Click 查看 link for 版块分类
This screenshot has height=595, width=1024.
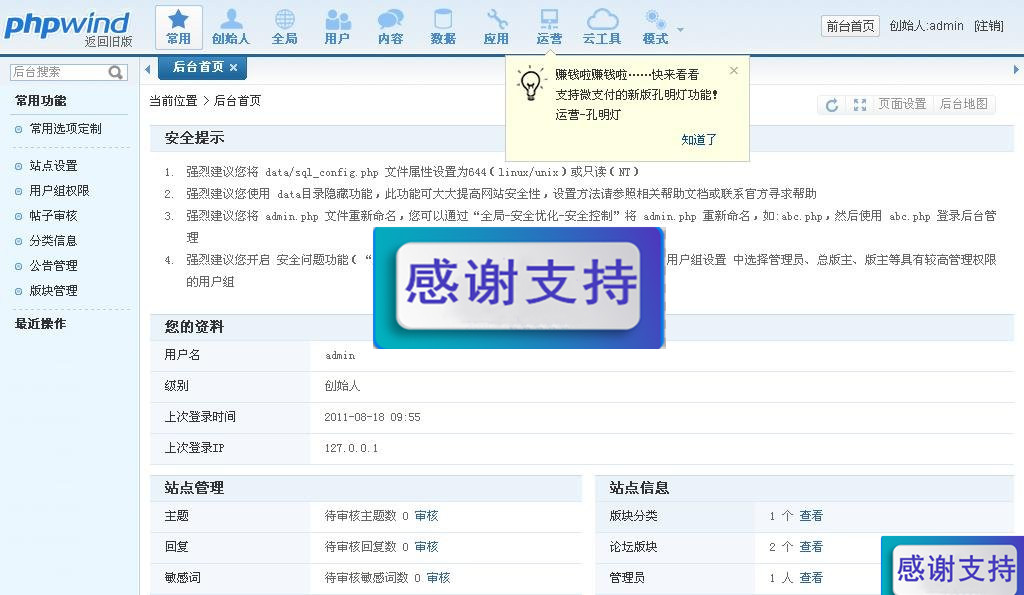click(x=811, y=516)
